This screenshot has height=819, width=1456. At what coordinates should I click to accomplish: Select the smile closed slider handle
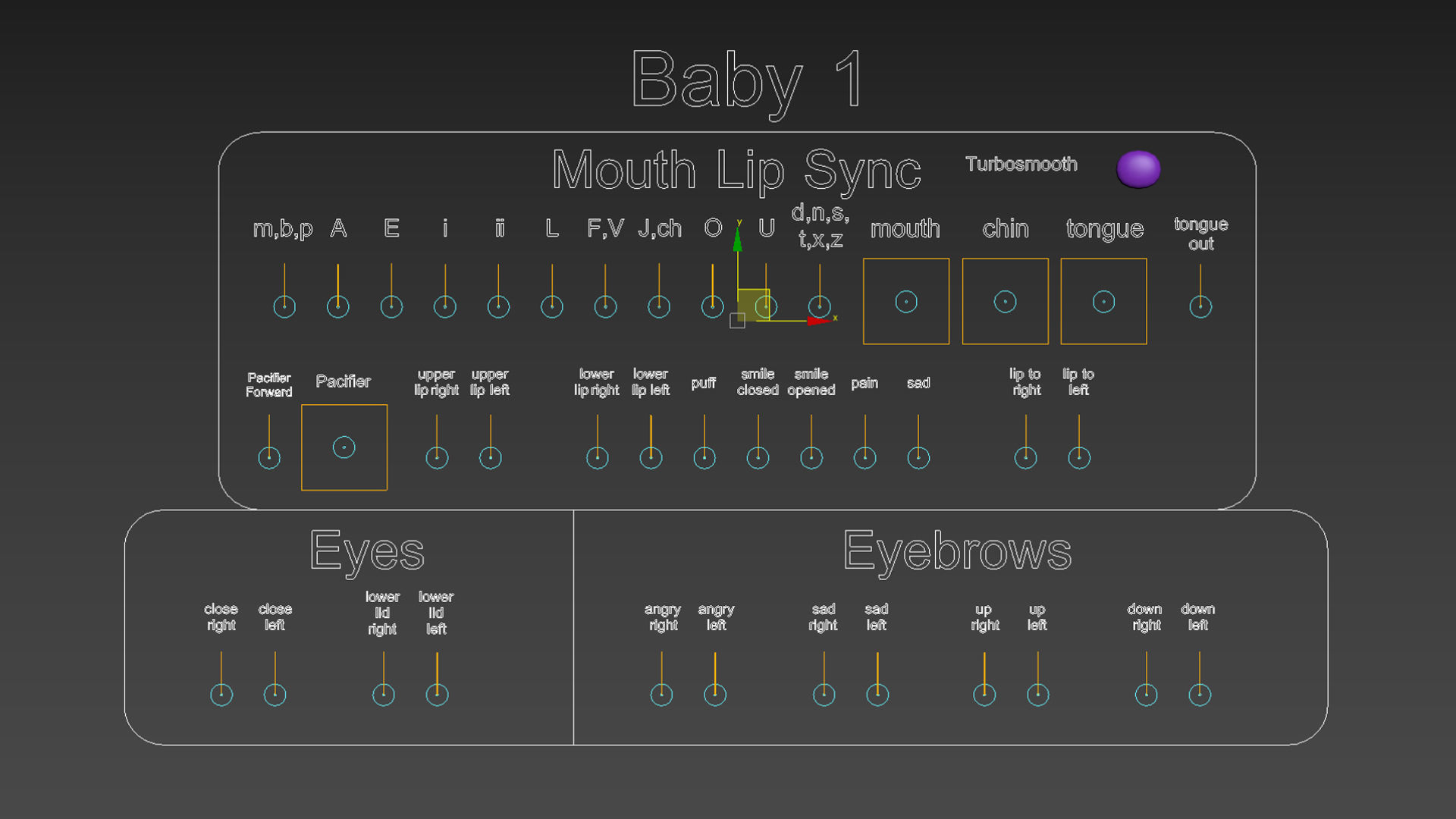point(758,458)
